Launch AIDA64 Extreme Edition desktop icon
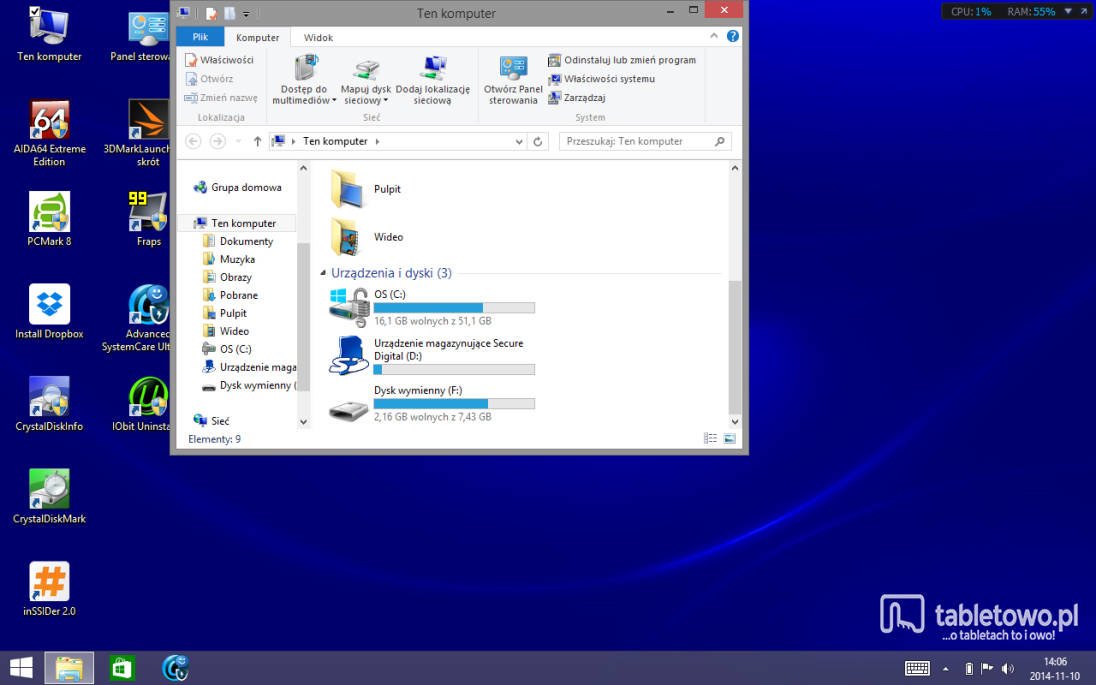The height and width of the screenshot is (685, 1096). [49, 133]
